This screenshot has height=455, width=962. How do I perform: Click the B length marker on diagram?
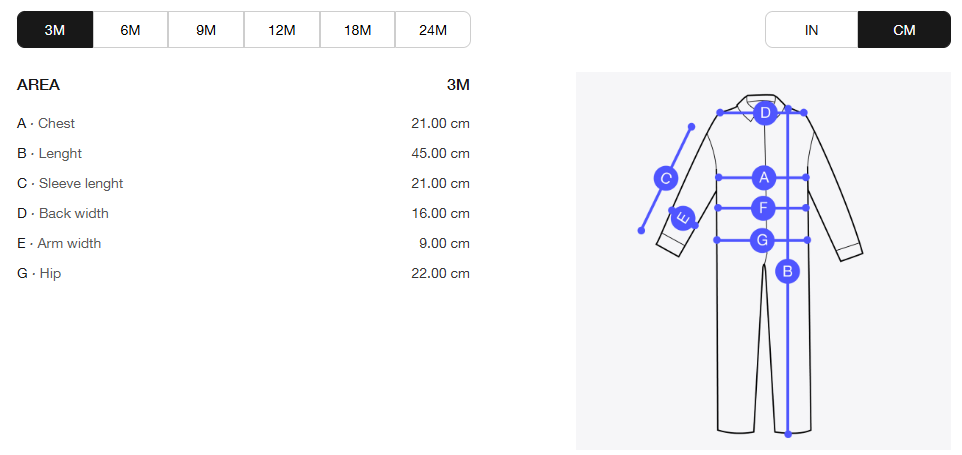[788, 270]
